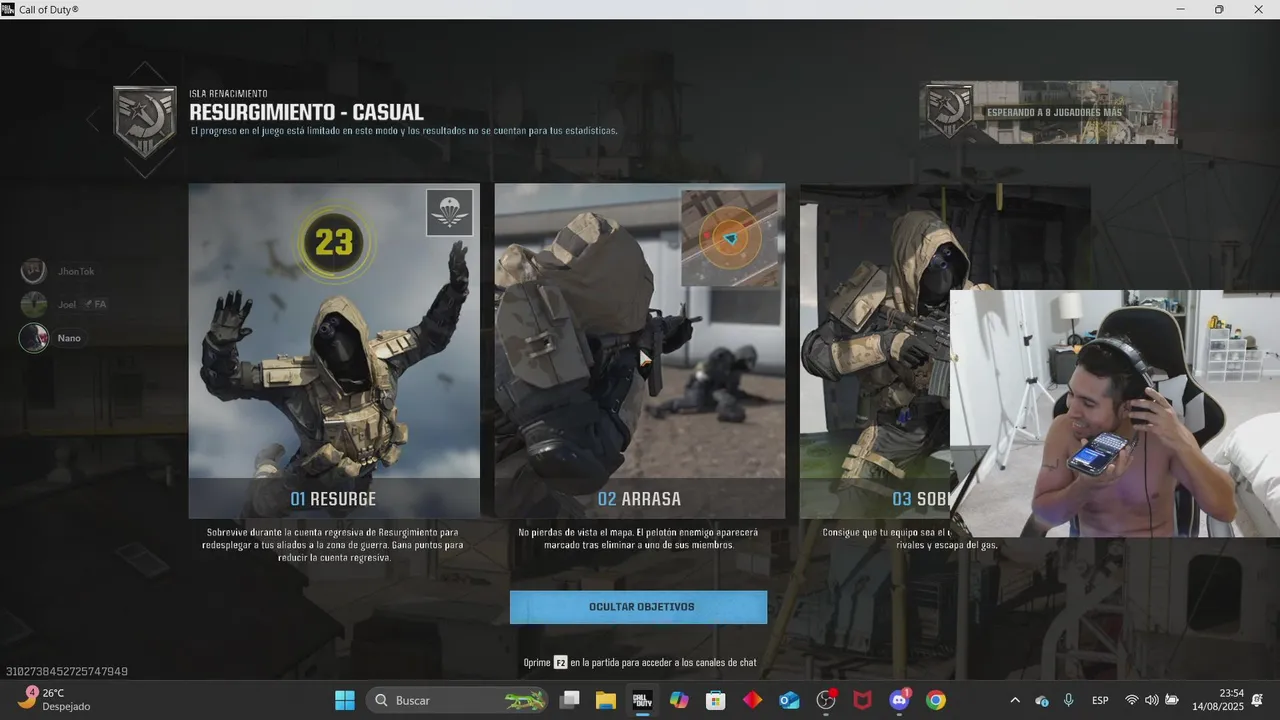
Task: Open the 26°C Despejado weather widget
Action: (56, 700)
